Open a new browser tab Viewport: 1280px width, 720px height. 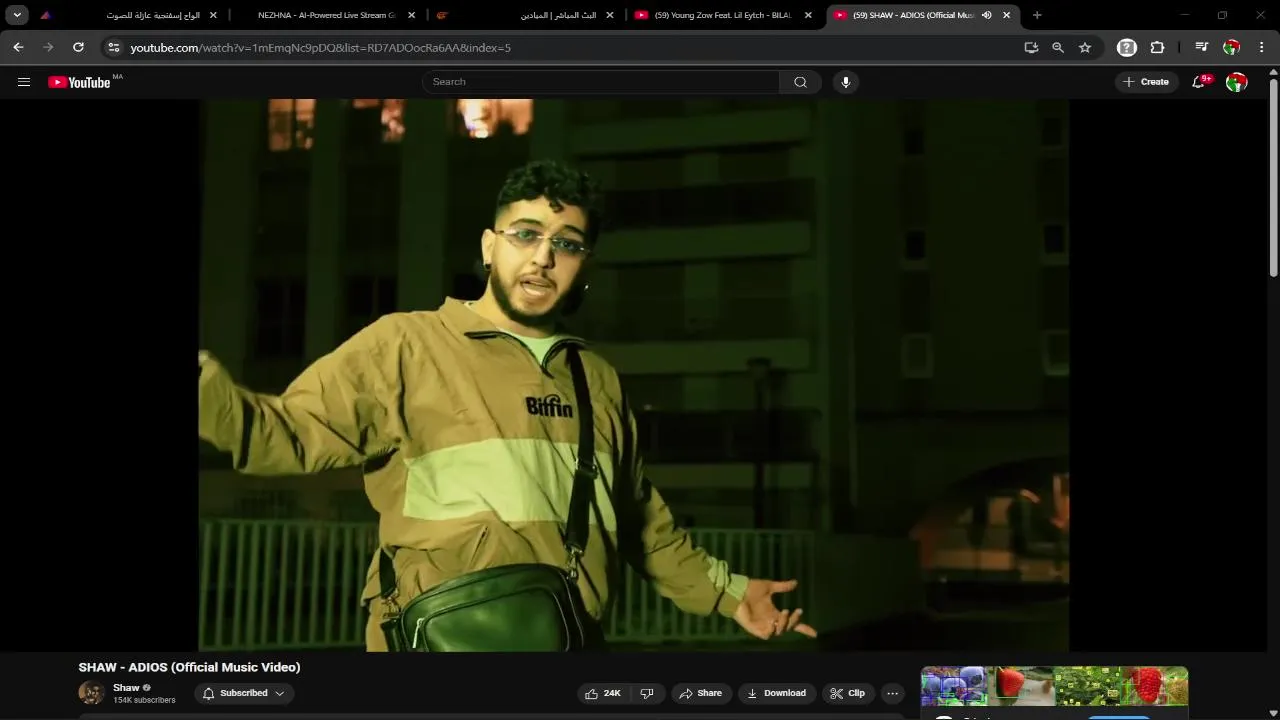click(1037, 15)
